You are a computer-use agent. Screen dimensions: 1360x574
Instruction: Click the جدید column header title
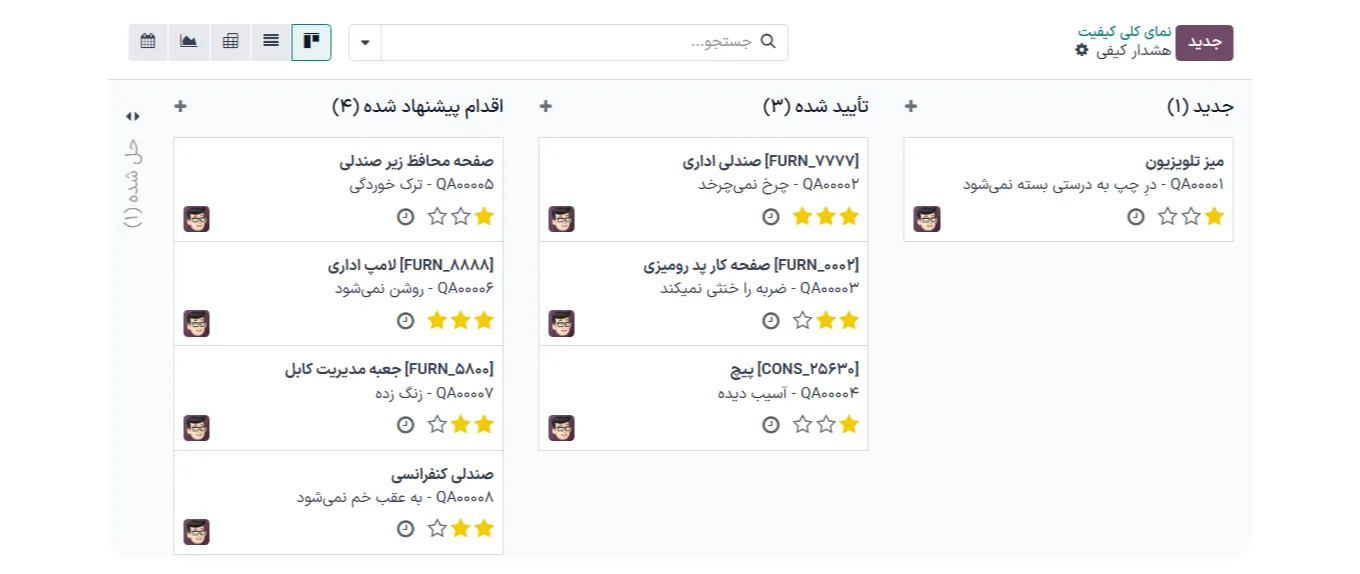[x=1200, y=106]
